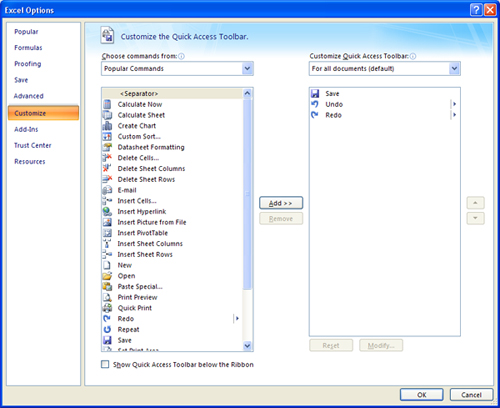Open the Resources category
Viewport: 500px width, 408px height.
30,161
